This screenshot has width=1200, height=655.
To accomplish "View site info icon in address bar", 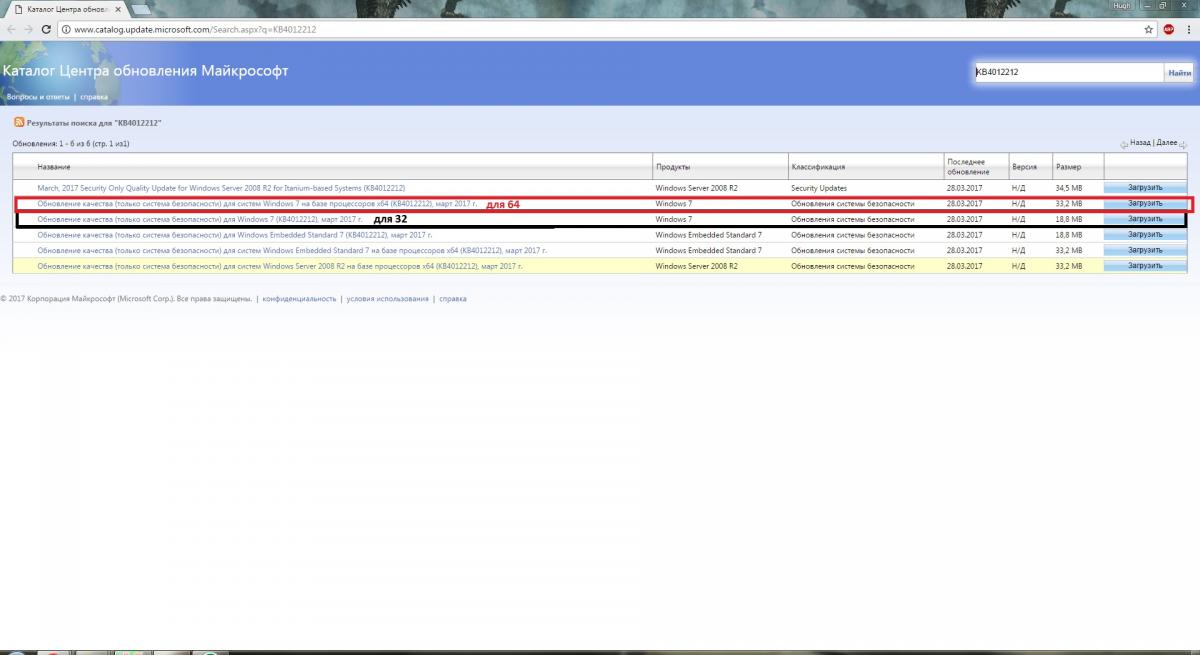I will (x=66, y=29).
